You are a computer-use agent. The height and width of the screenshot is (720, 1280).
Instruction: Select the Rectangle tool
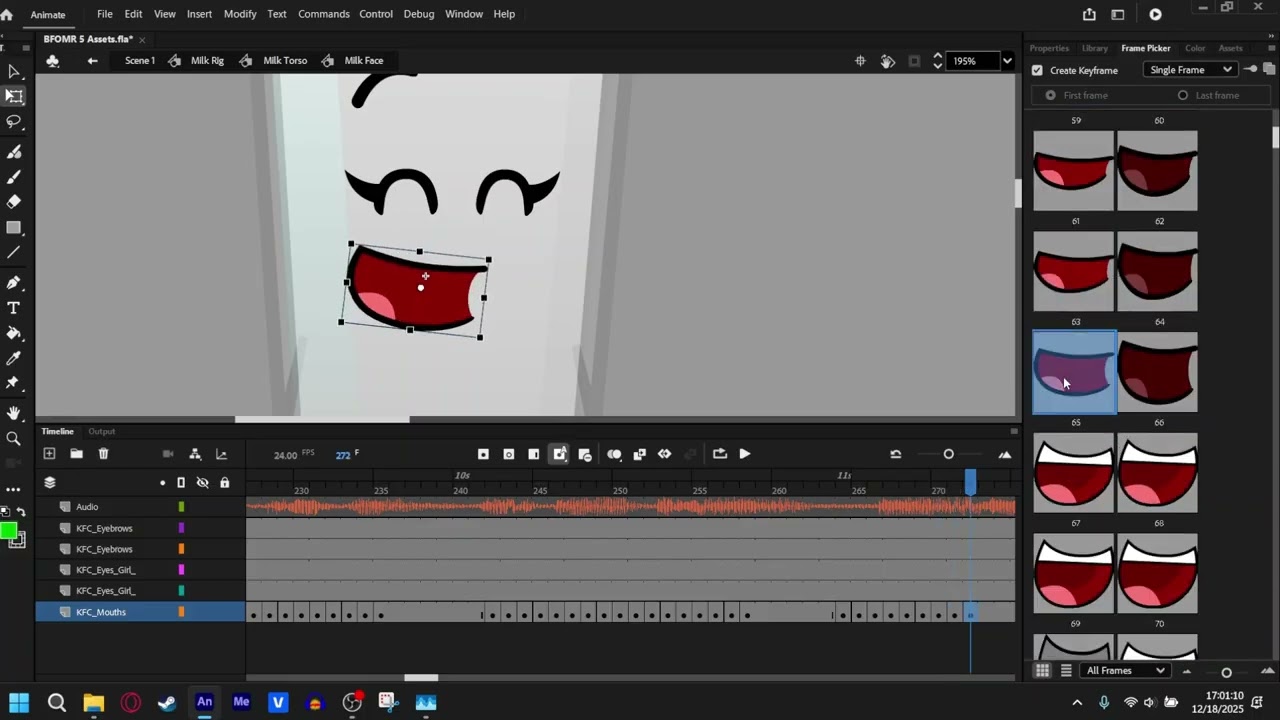pos(14,228)
